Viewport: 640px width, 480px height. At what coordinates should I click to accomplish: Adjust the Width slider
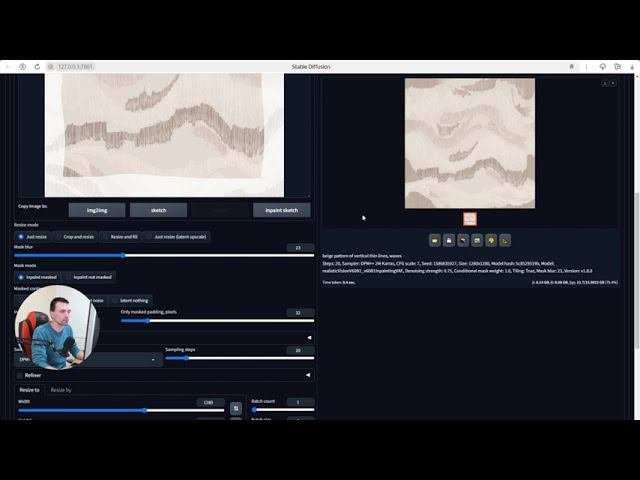[121, 411]
